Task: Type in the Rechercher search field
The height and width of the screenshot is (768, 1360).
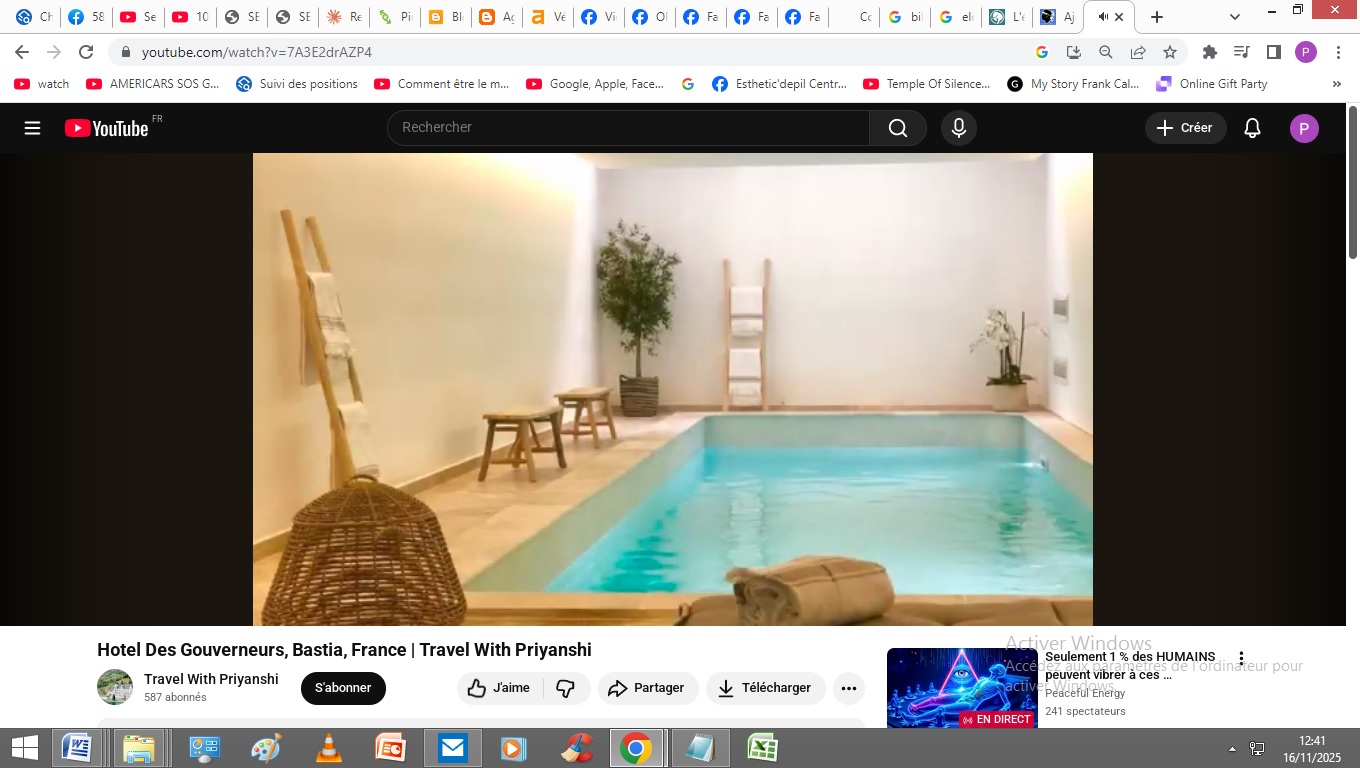Action: click(630, 128)
